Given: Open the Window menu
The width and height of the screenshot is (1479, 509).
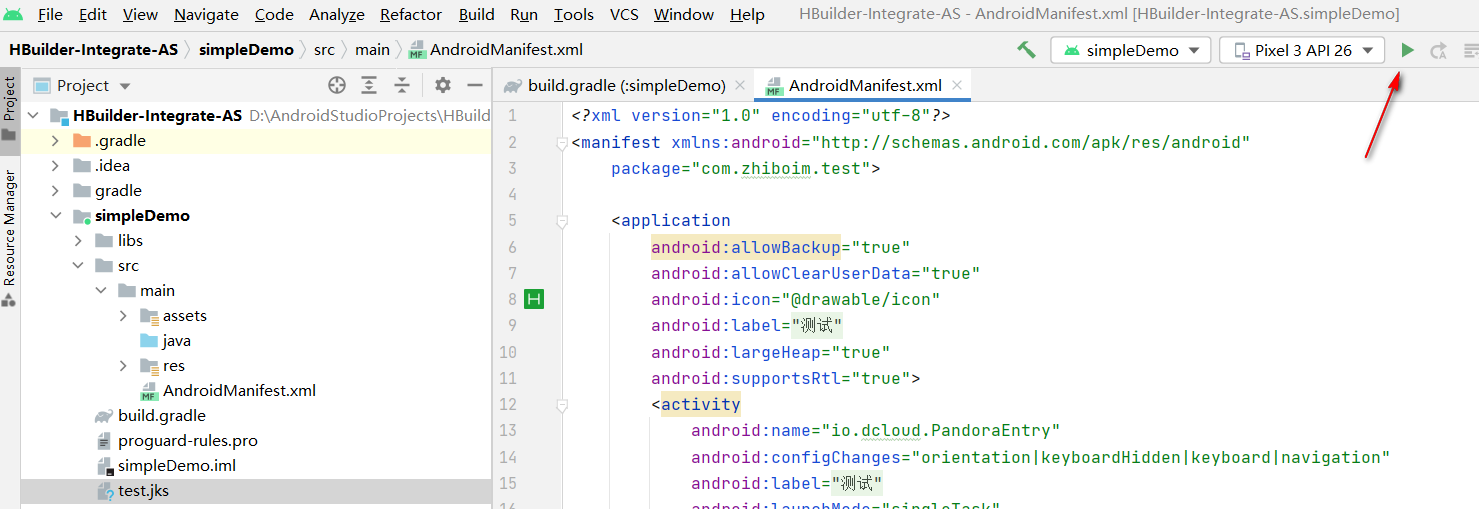Looking at the screenshot, I should pyautogui.click(x=684, y=14).
